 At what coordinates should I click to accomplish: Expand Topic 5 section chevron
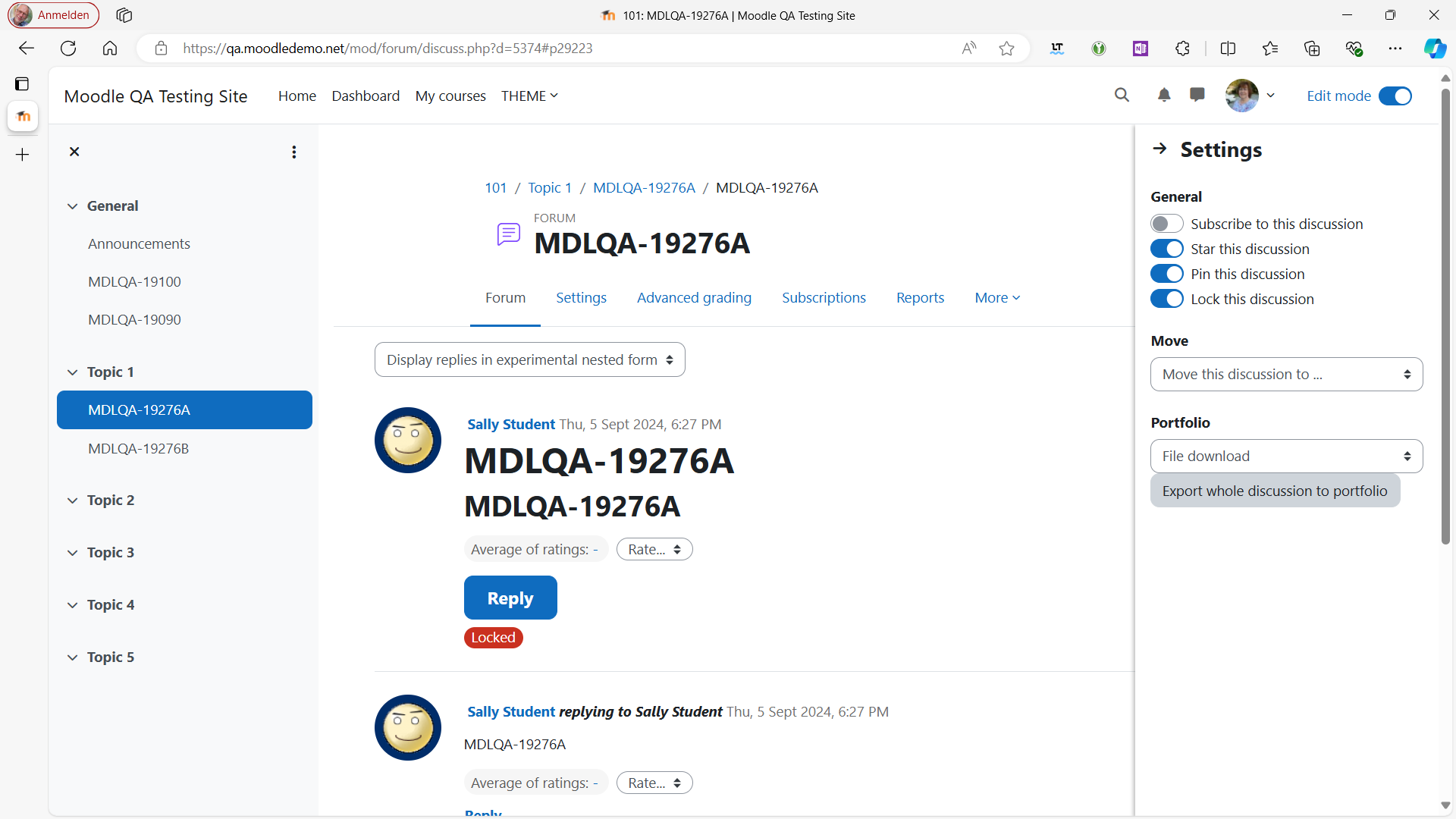(72, 657)
